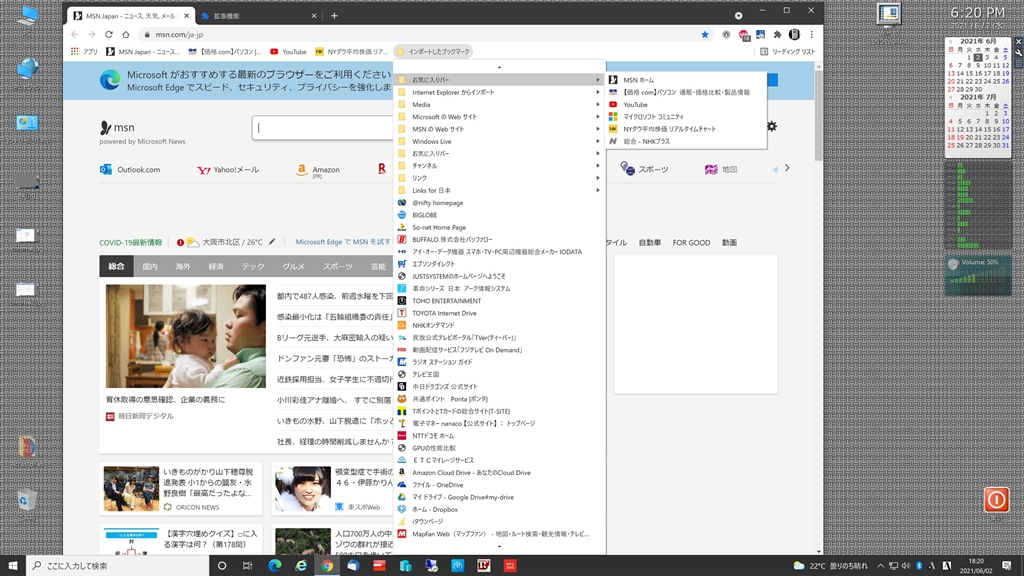
Task: Reload the MSN page
Action: [x=108, y=35]
